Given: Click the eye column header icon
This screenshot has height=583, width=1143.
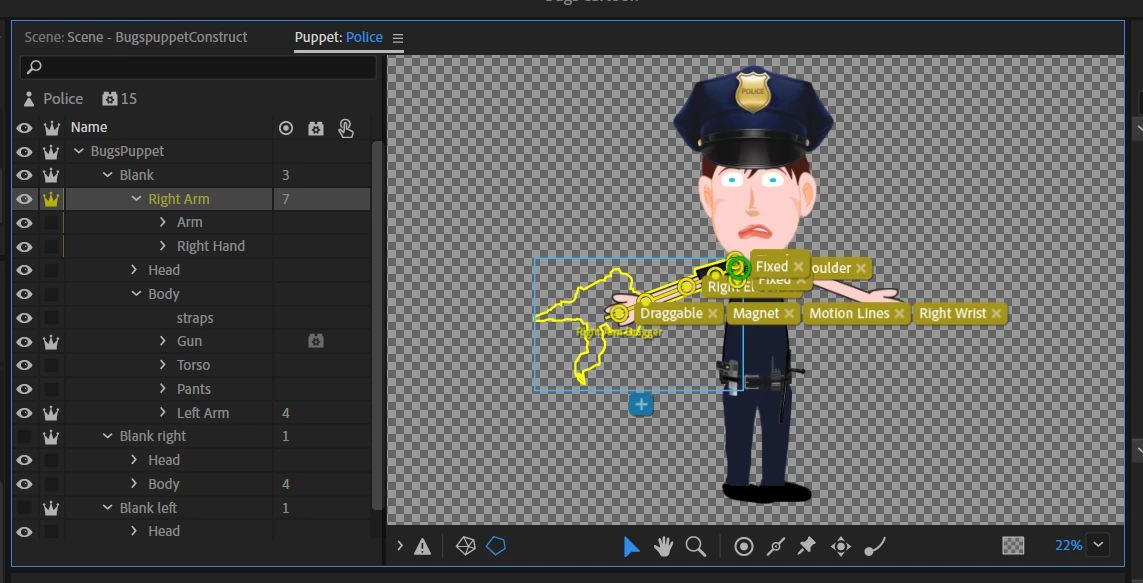Looking at the screenshot, I should pos(24,128).
